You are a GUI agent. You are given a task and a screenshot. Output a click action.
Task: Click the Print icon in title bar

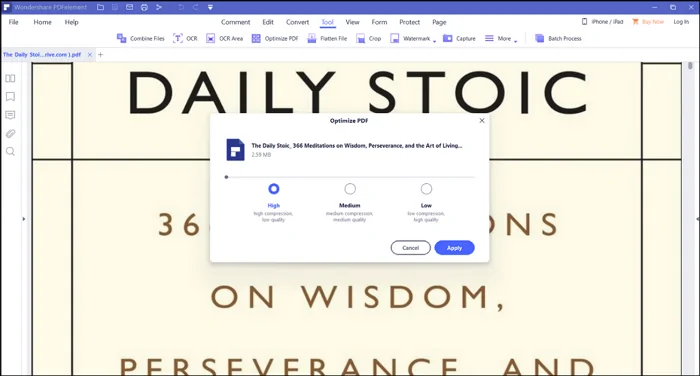pos(144,7)
